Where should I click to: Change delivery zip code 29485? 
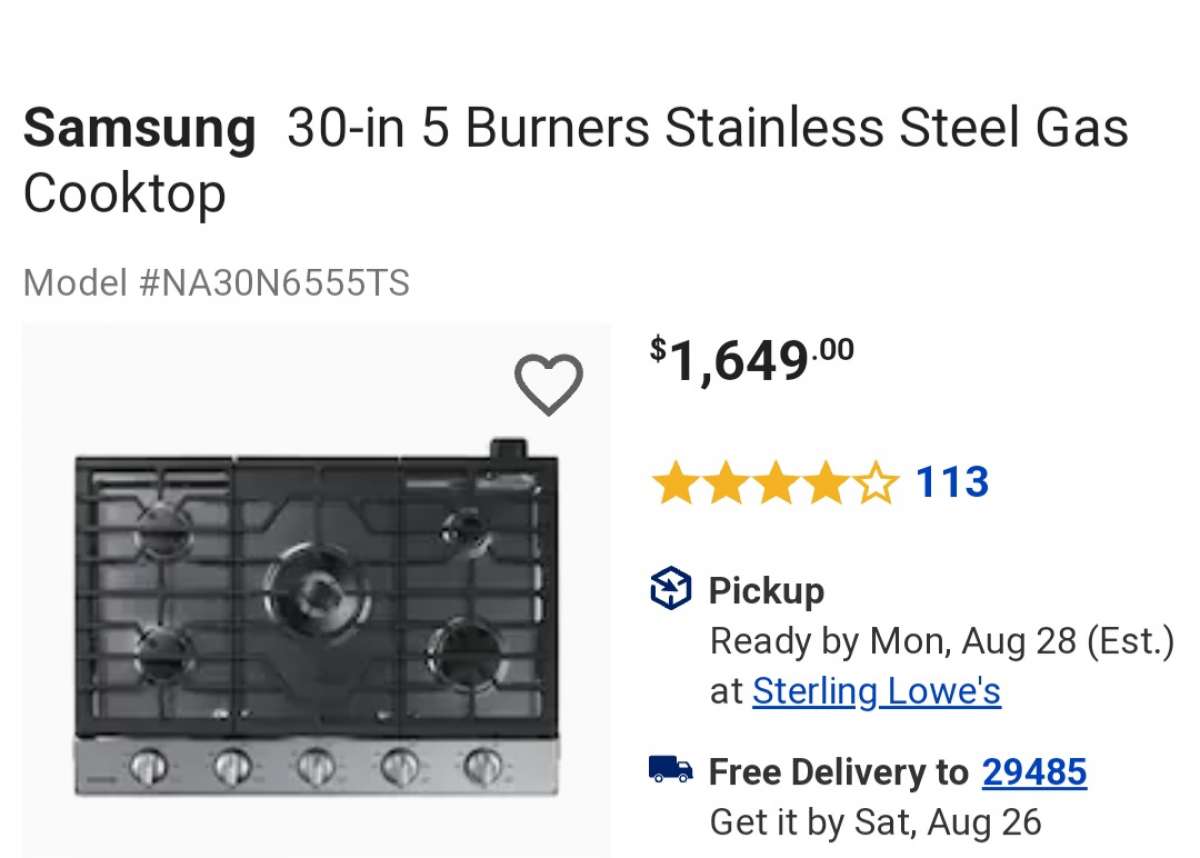(x=1034, y=772)
